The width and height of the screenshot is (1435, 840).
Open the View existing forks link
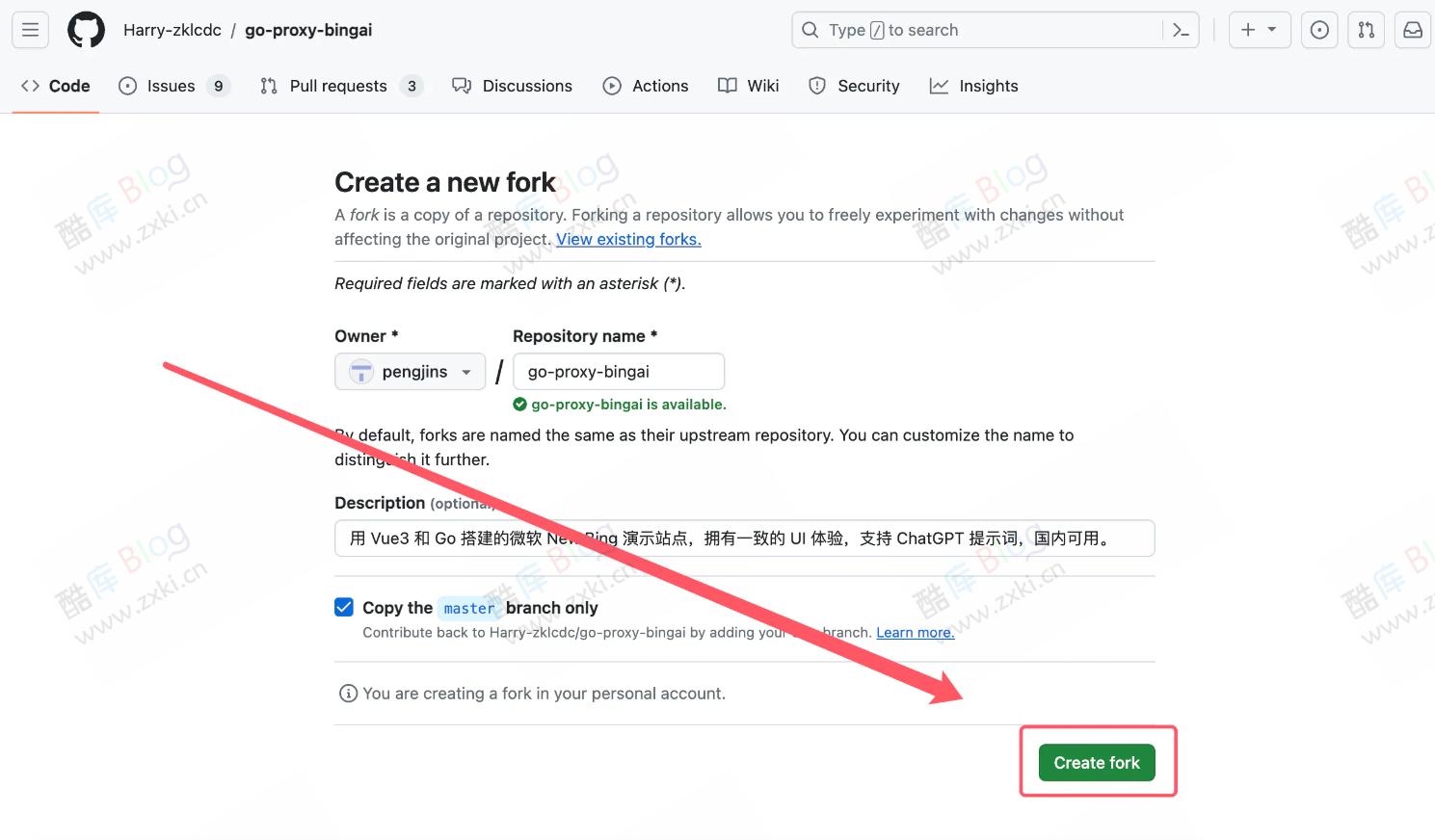pyautogui.click(x=627, y=239)
